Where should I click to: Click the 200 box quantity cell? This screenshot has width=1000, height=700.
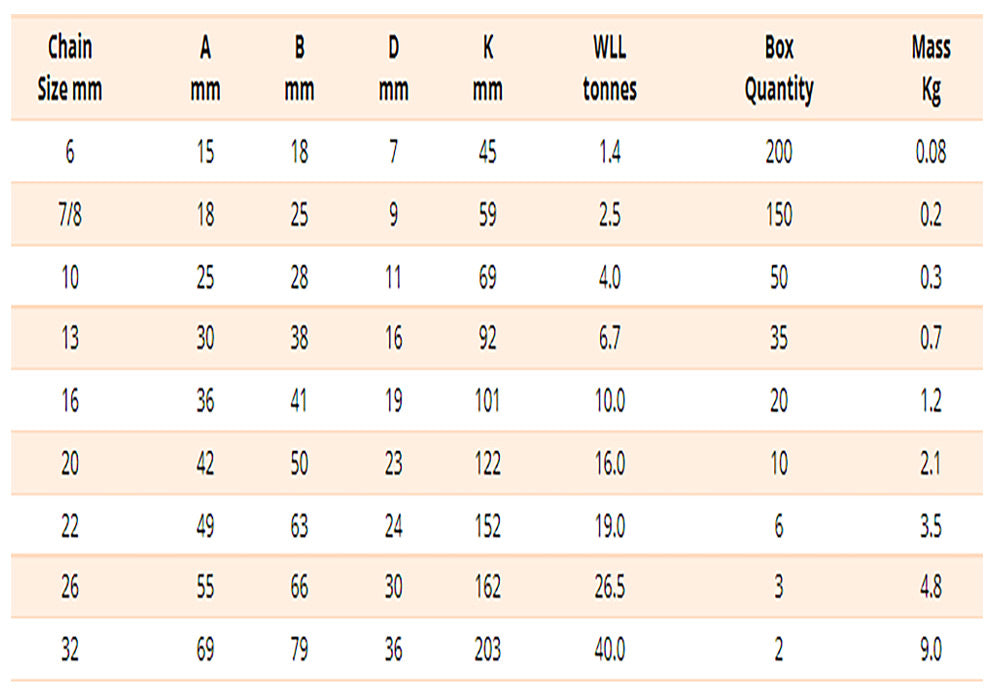click(778, 153)
